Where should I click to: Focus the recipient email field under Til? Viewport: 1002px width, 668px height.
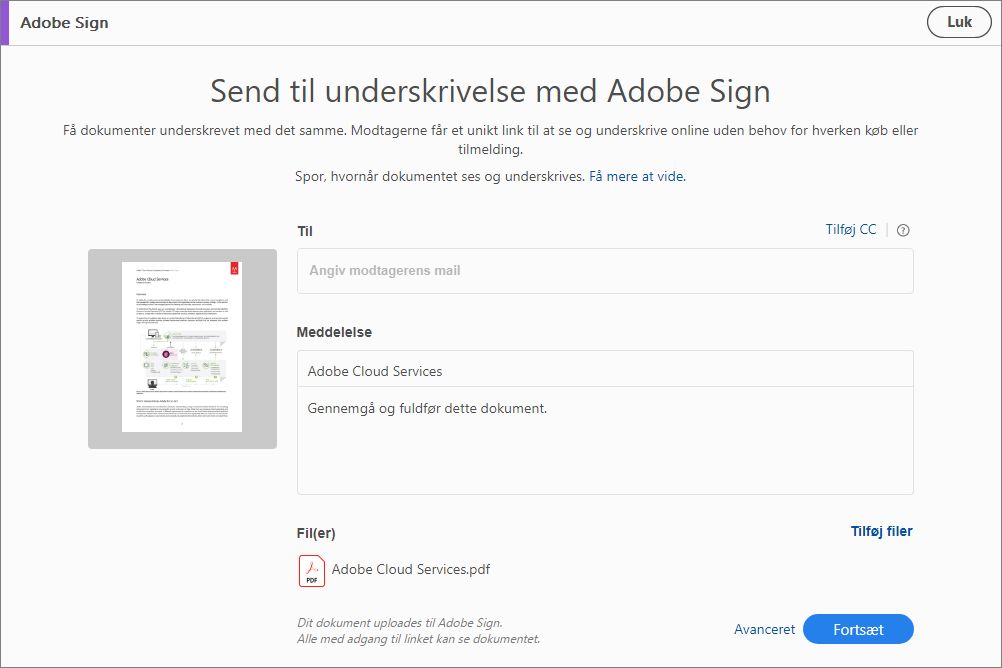(x=604, y=271)
